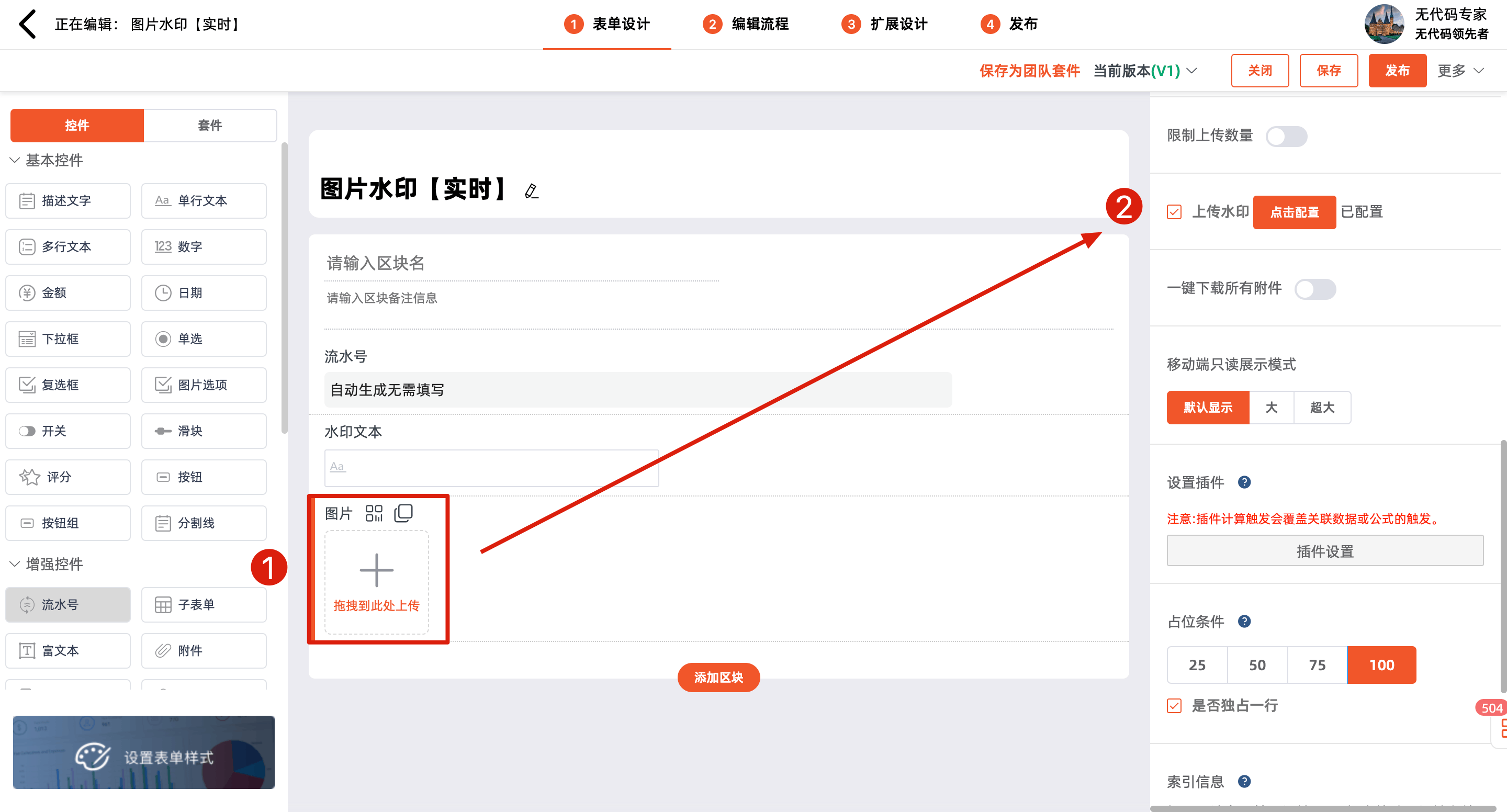
Task: Click the 添加区块 button
Action: (x=718, y=678)
